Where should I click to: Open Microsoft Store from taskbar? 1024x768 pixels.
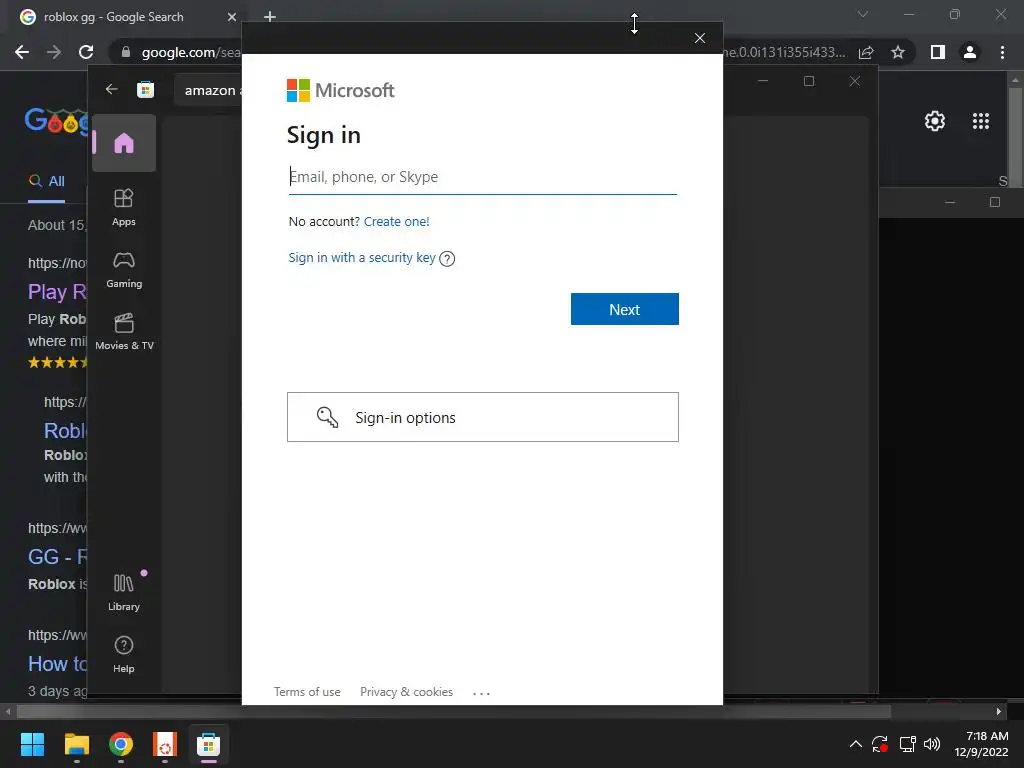208,744
